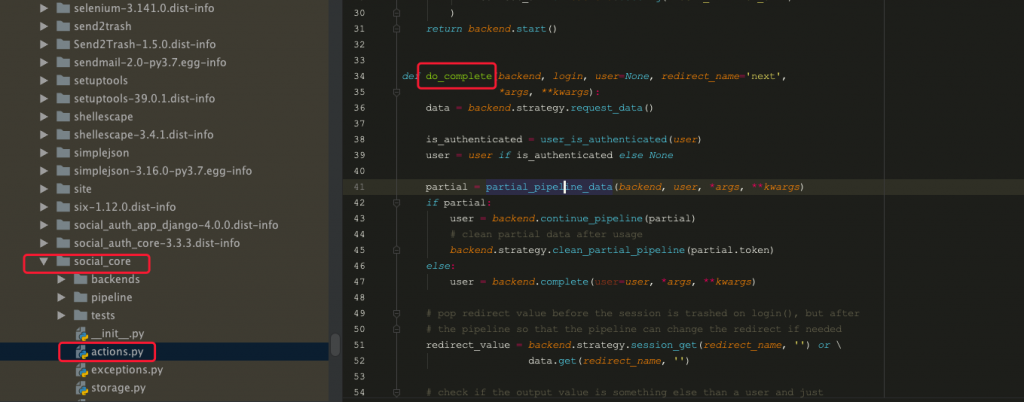Toggle code fold at line 34 def
Screen dimensions: 1024x402
pyautogui.click(x=397, y=76)
